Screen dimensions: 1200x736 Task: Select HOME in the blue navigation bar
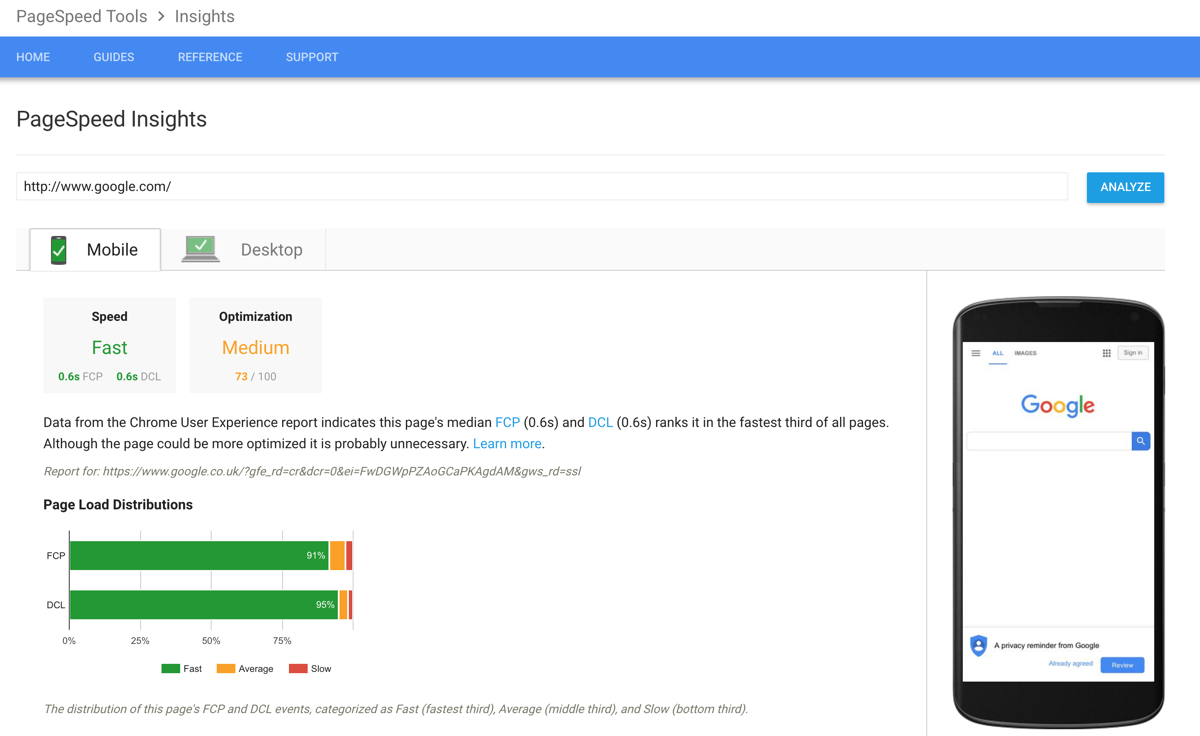point(33,57)
